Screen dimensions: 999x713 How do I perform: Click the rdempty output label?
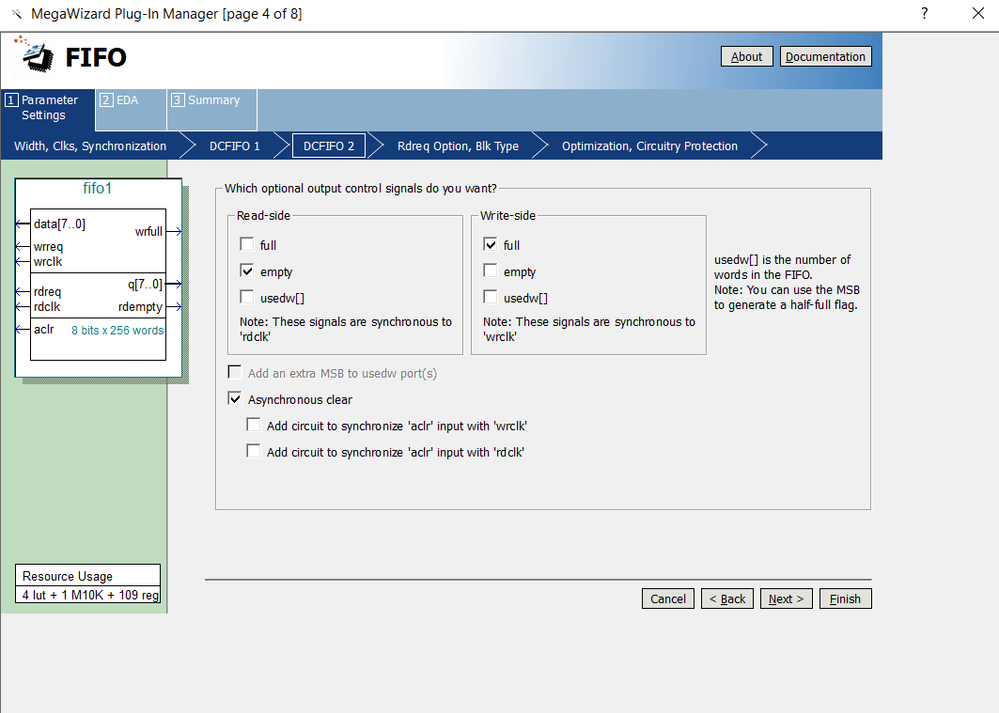point(140,307)
